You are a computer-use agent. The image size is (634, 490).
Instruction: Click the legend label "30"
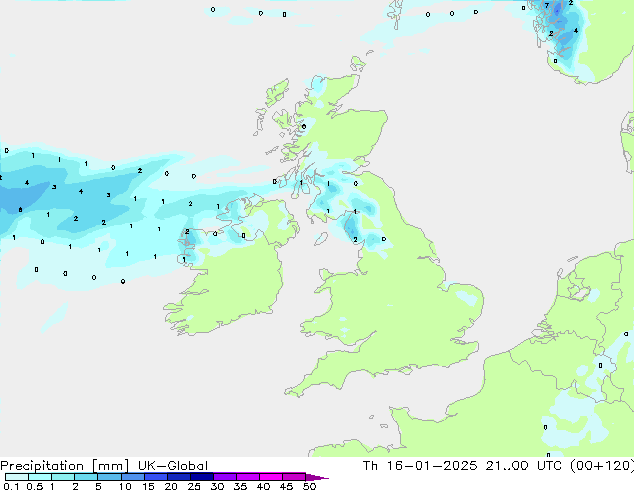[x=217, y=486]
